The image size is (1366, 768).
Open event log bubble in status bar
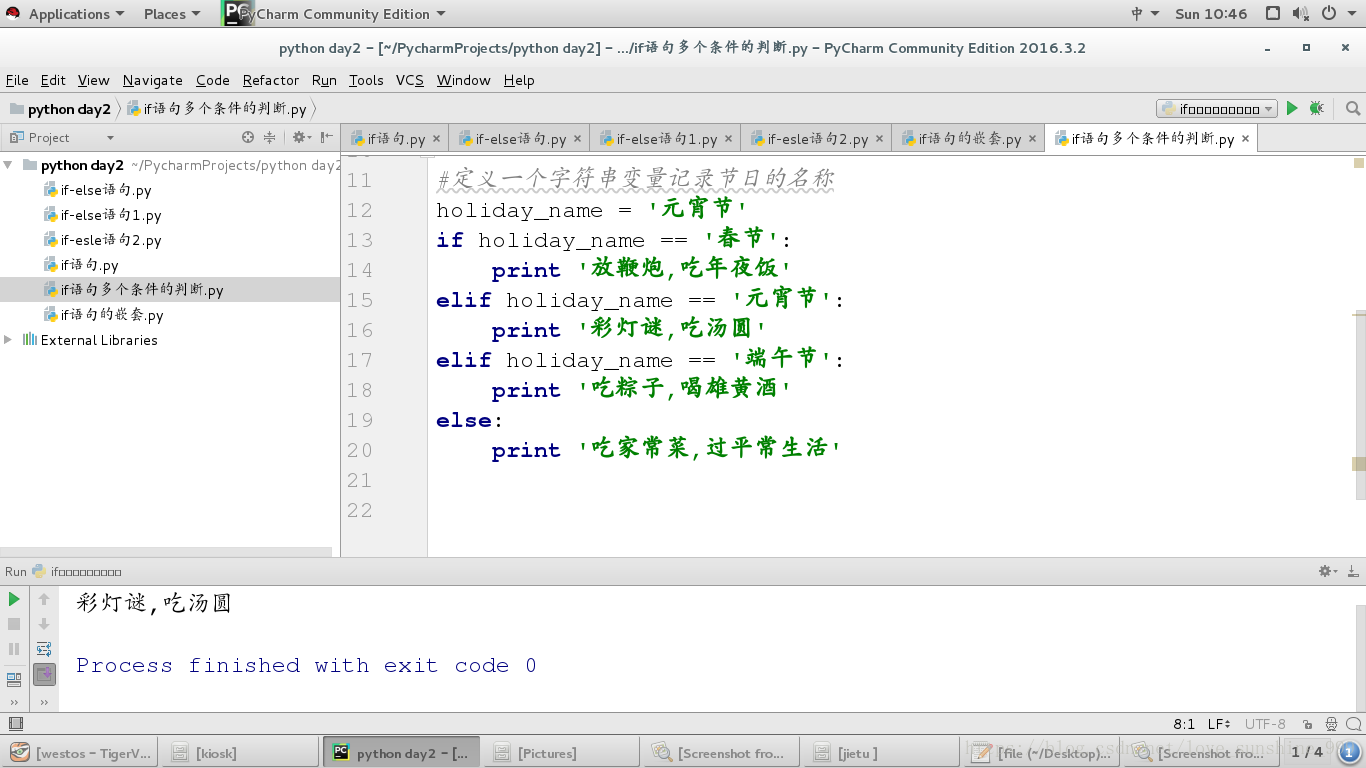(1353, 724)
